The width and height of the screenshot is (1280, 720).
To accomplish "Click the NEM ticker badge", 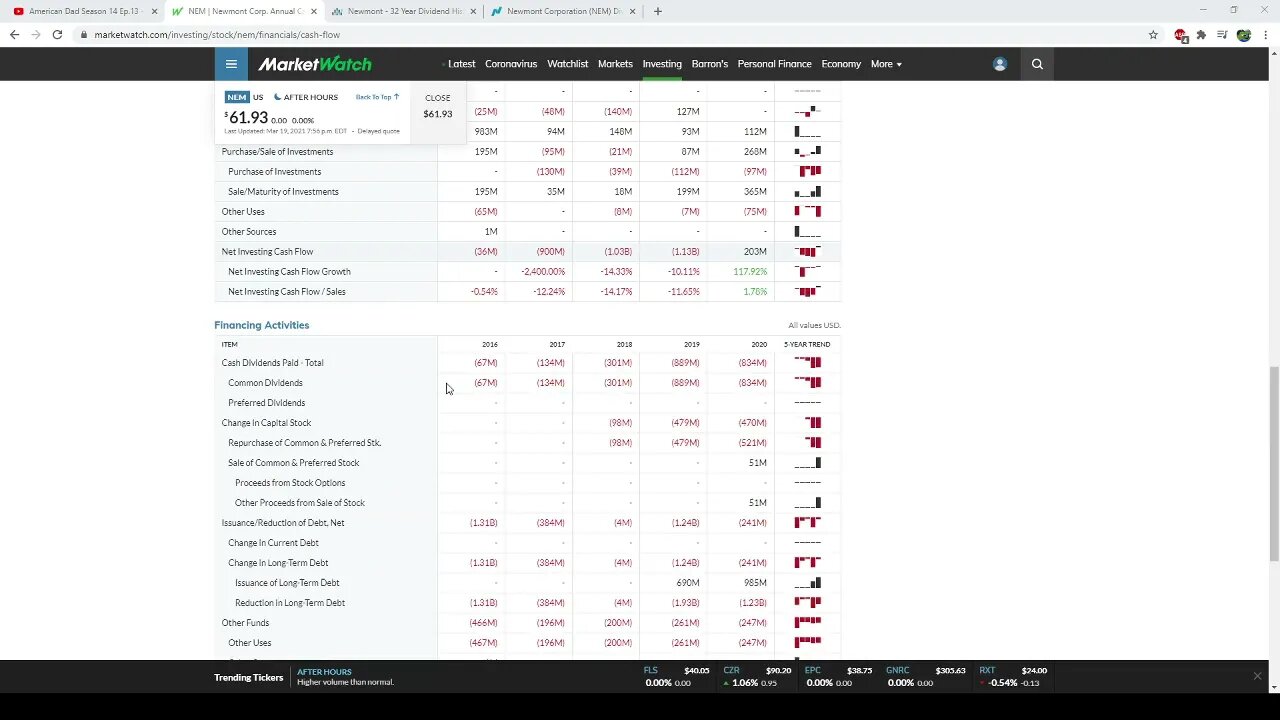I will point(236,97).
